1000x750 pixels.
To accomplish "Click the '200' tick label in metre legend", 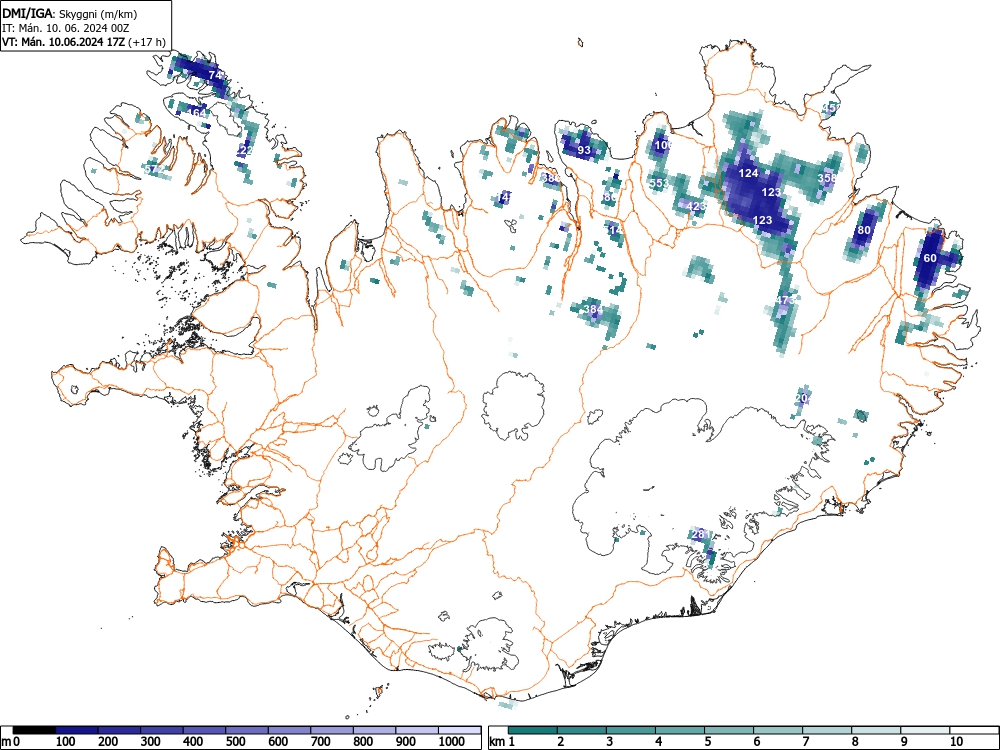I will (x=108, y=741).
